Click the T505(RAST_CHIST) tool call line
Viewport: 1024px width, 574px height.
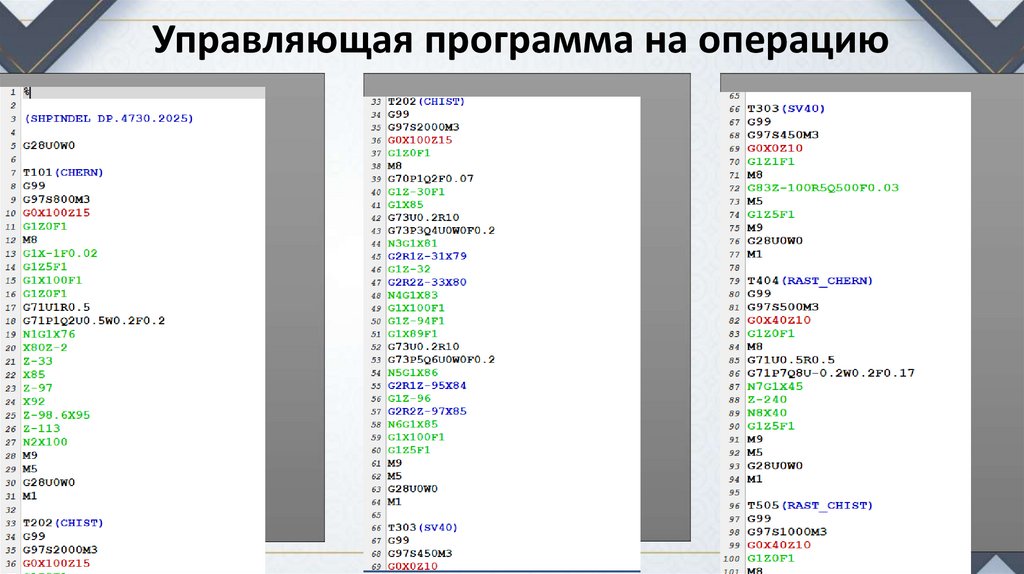click(x=810, y=505)
